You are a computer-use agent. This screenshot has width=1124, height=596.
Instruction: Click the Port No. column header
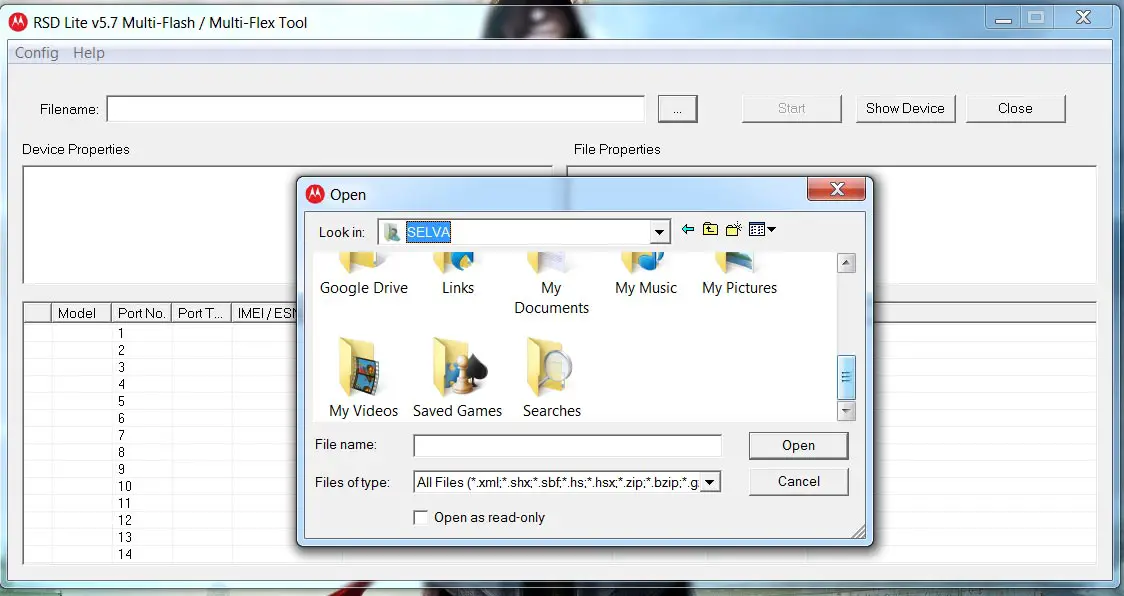(x=141, y=313)
